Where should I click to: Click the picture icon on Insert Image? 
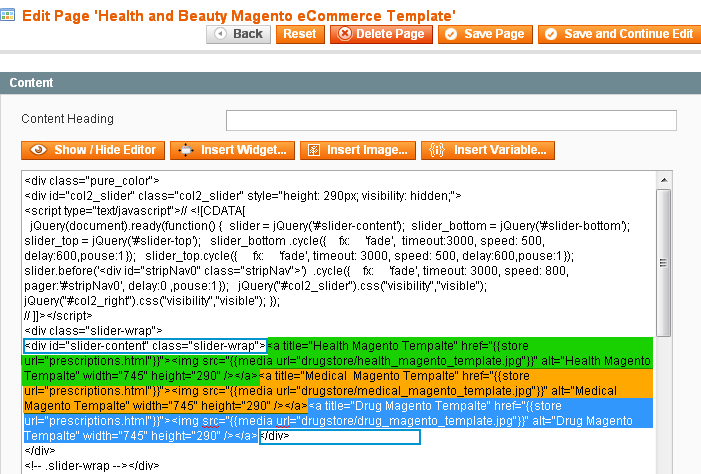pyautogui.click(x=314, y=150)
